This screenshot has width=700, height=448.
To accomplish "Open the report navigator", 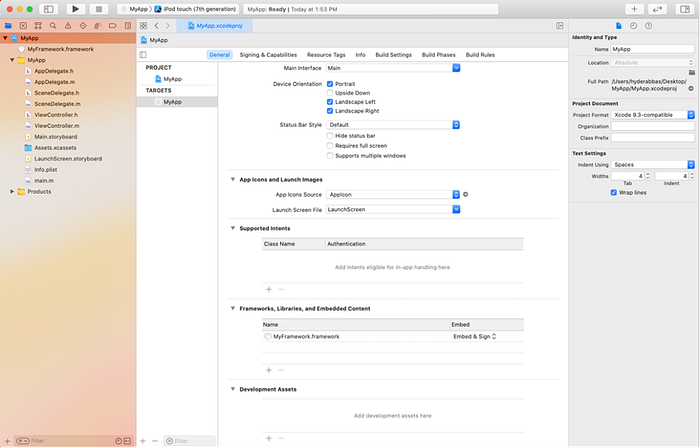I will click(128, 26).
